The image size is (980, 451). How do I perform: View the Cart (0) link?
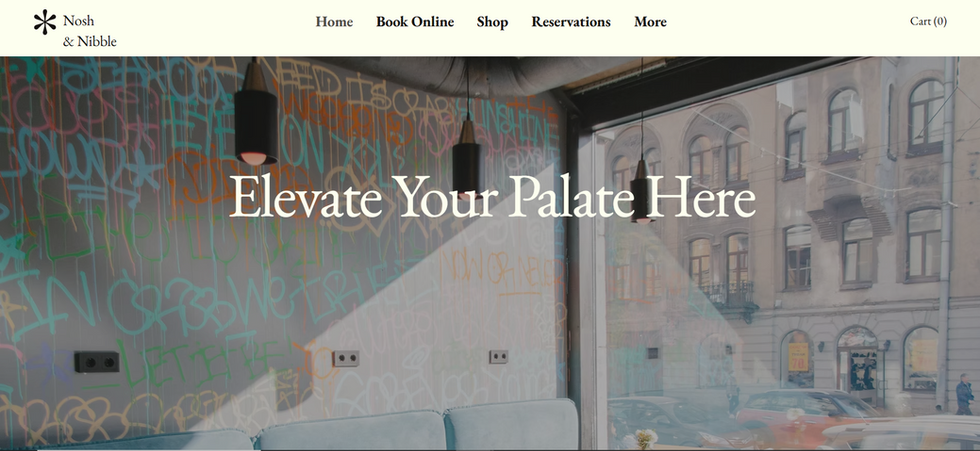[x=928, y=21]
